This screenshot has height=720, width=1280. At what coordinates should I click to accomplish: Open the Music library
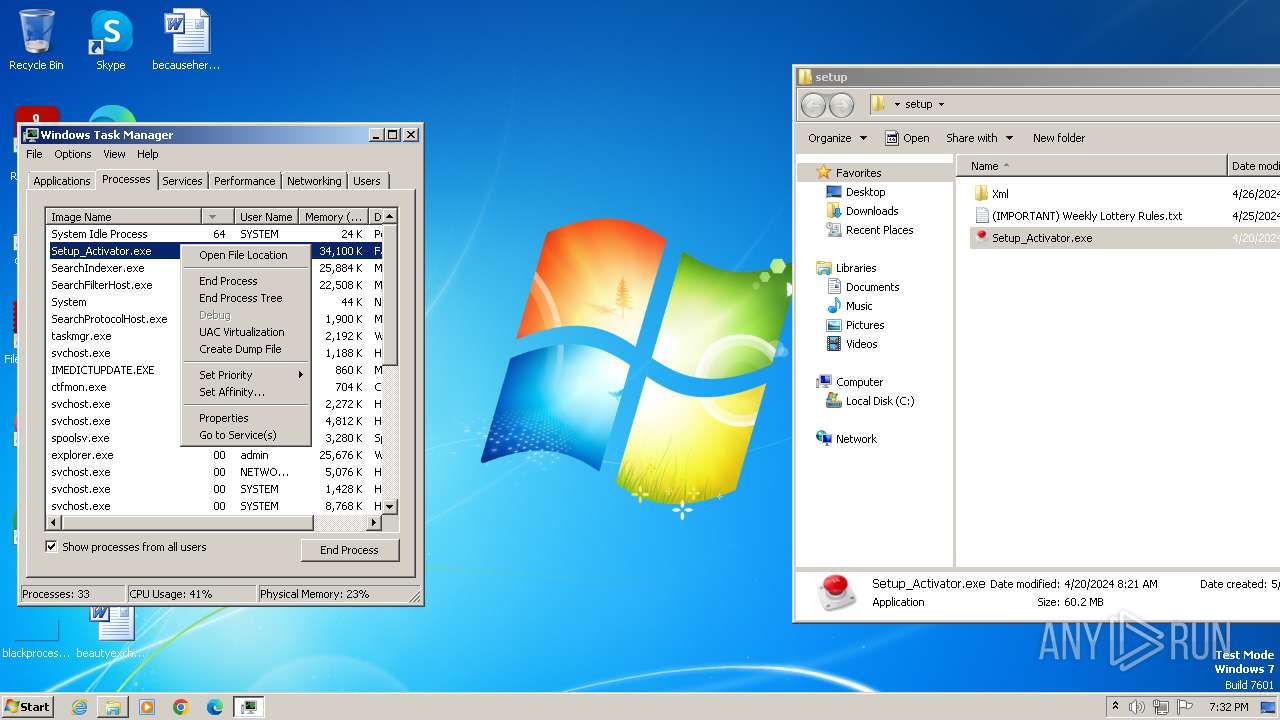click(859, 306)
